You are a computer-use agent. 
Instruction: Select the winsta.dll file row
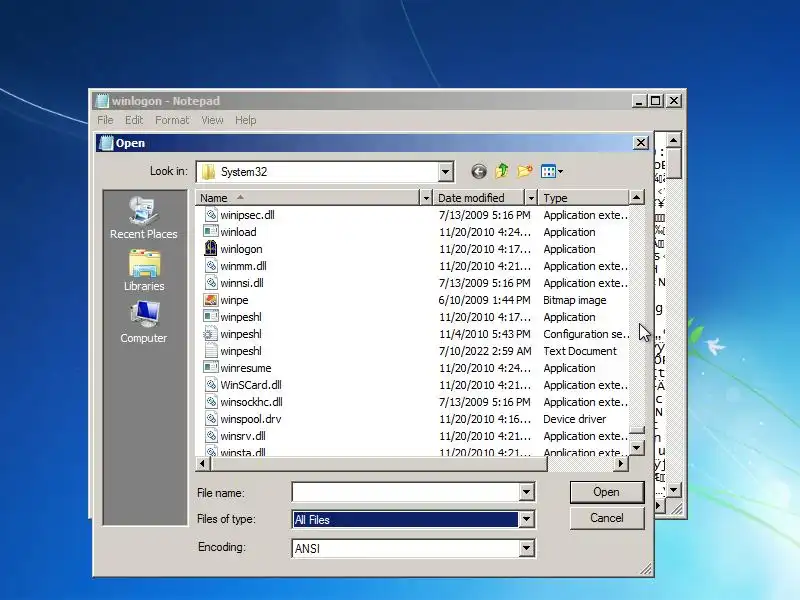[412, 452]
